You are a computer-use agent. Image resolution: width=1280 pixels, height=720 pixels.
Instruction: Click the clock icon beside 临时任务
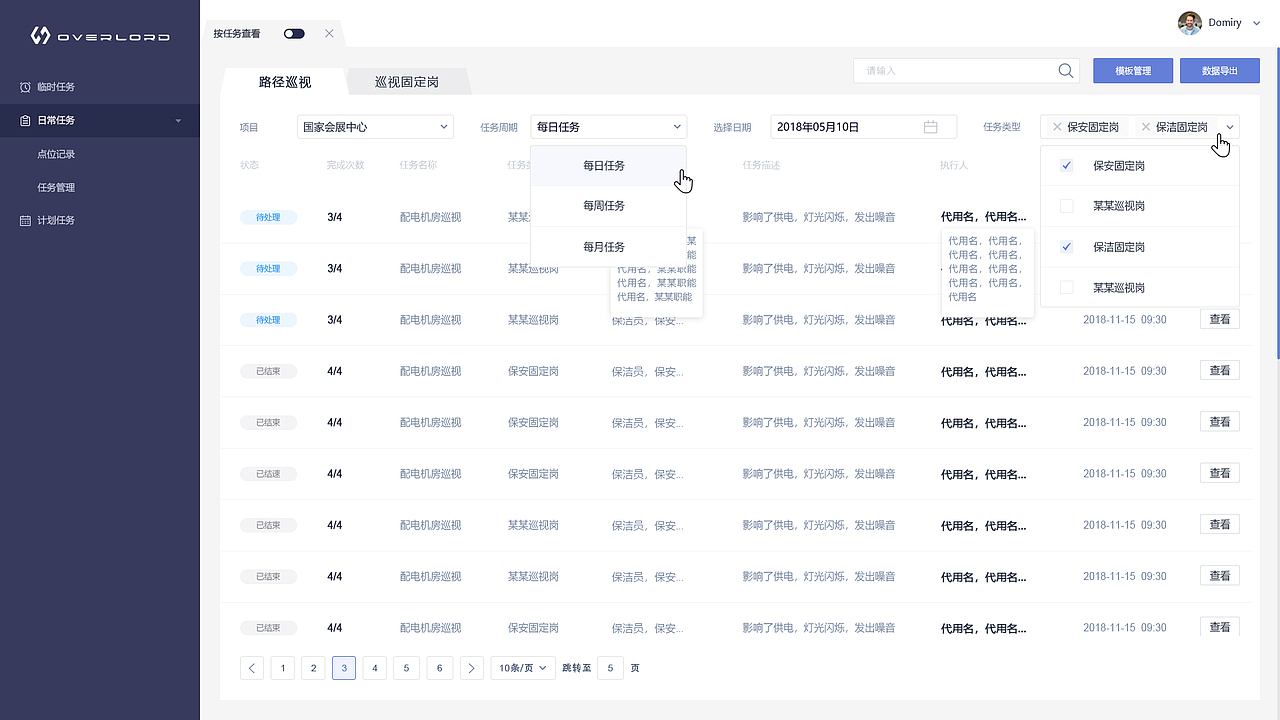click(25, 87)
